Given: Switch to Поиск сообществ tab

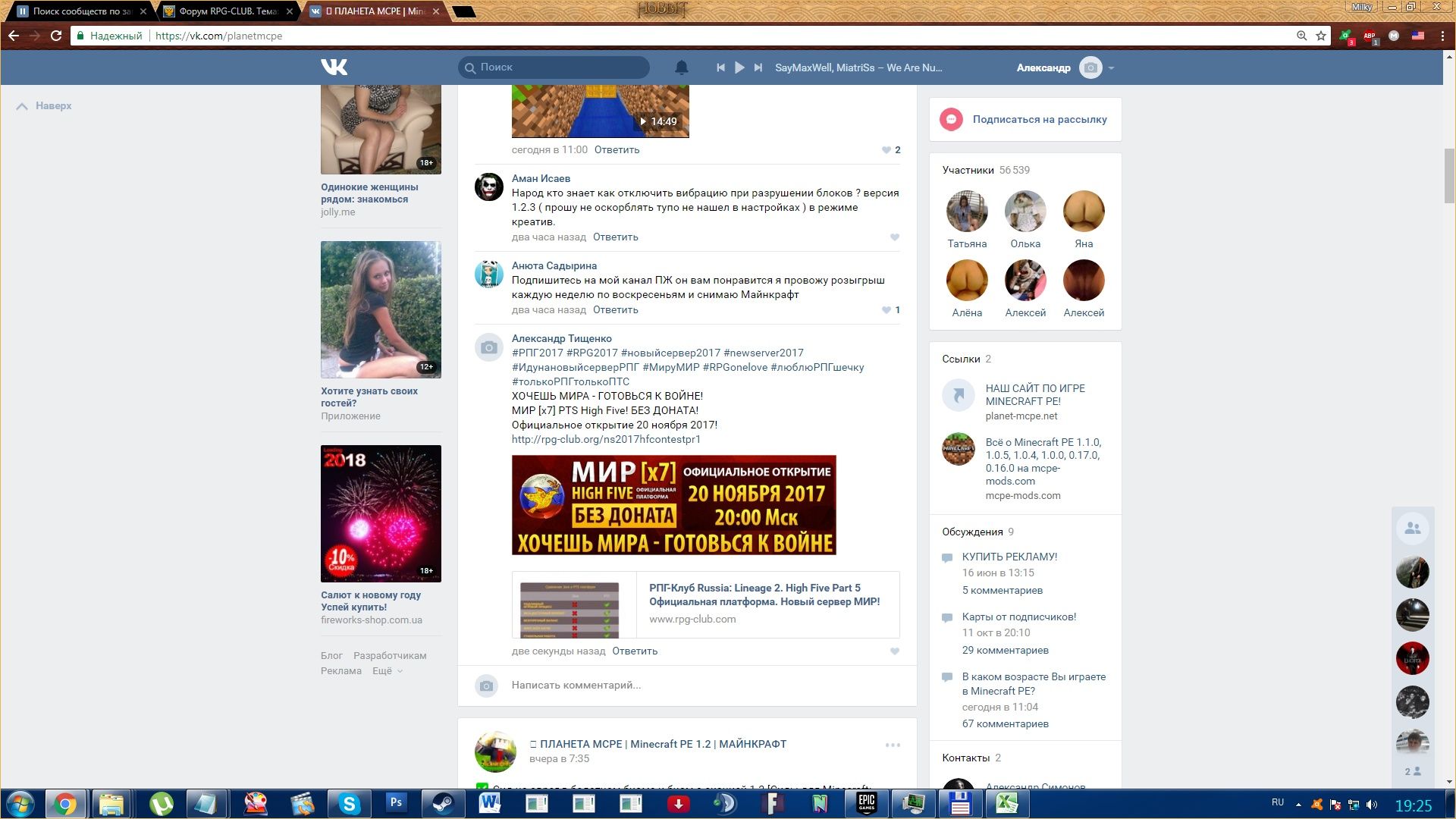Looking at the screenshot, I should (80, 11).
